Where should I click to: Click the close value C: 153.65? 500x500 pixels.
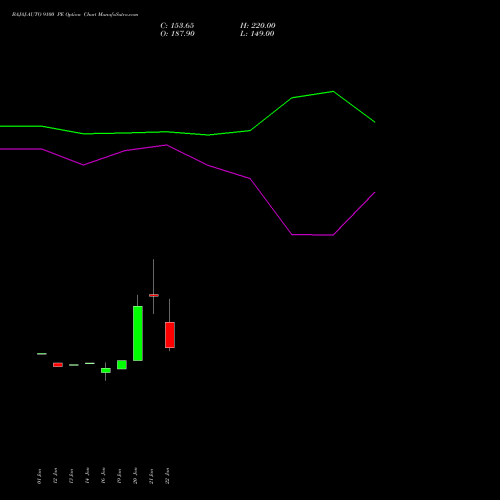(x=177, y=26)
